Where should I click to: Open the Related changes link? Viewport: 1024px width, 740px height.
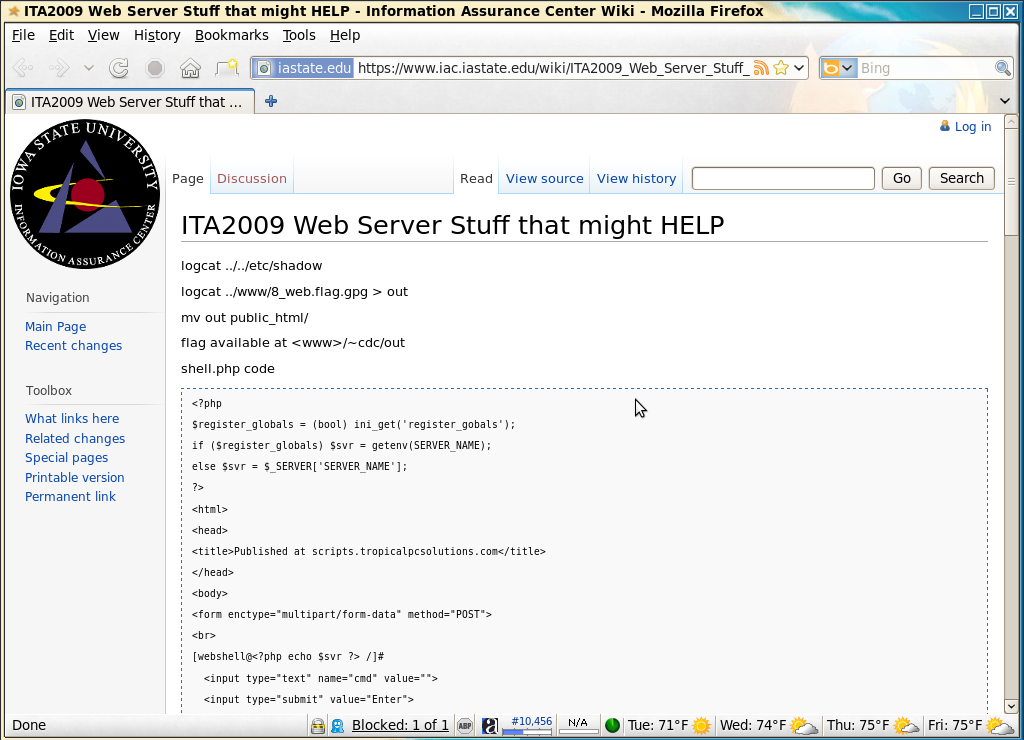click(75, 439)
